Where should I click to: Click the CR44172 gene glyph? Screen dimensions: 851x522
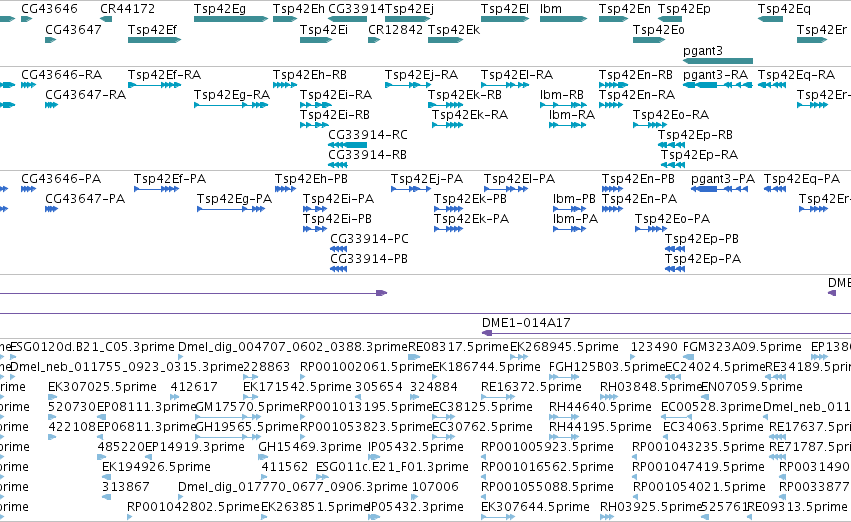[x=106, y=19]
